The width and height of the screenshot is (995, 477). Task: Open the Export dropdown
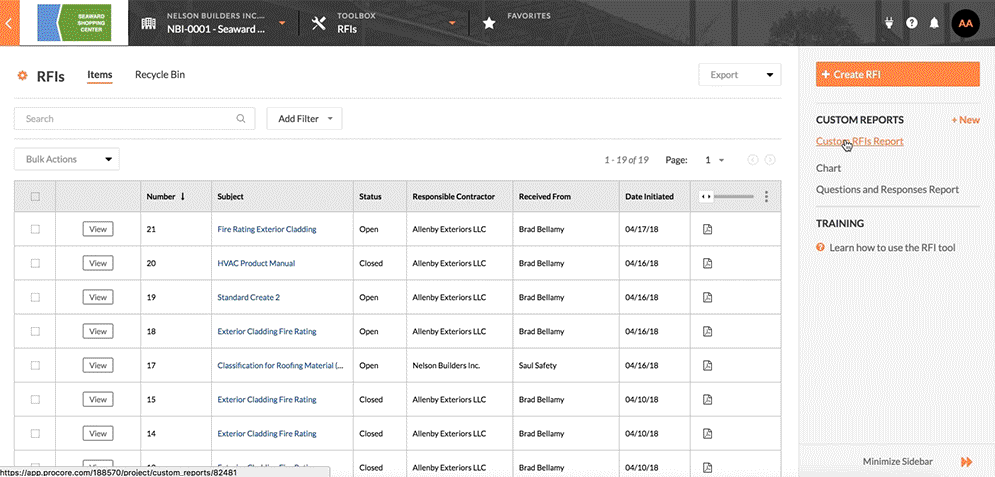point(739,75)
